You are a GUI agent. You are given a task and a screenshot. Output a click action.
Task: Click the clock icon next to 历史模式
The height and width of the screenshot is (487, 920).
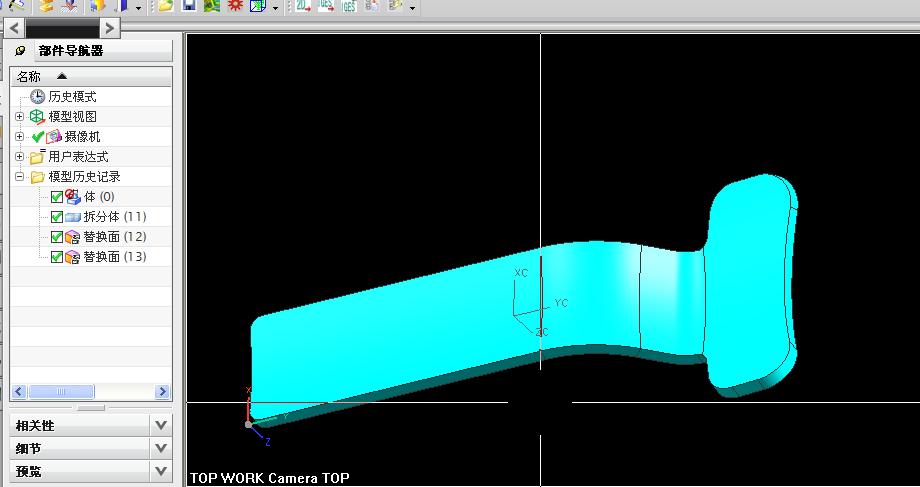pyautogui.click(x=38, y=97)
